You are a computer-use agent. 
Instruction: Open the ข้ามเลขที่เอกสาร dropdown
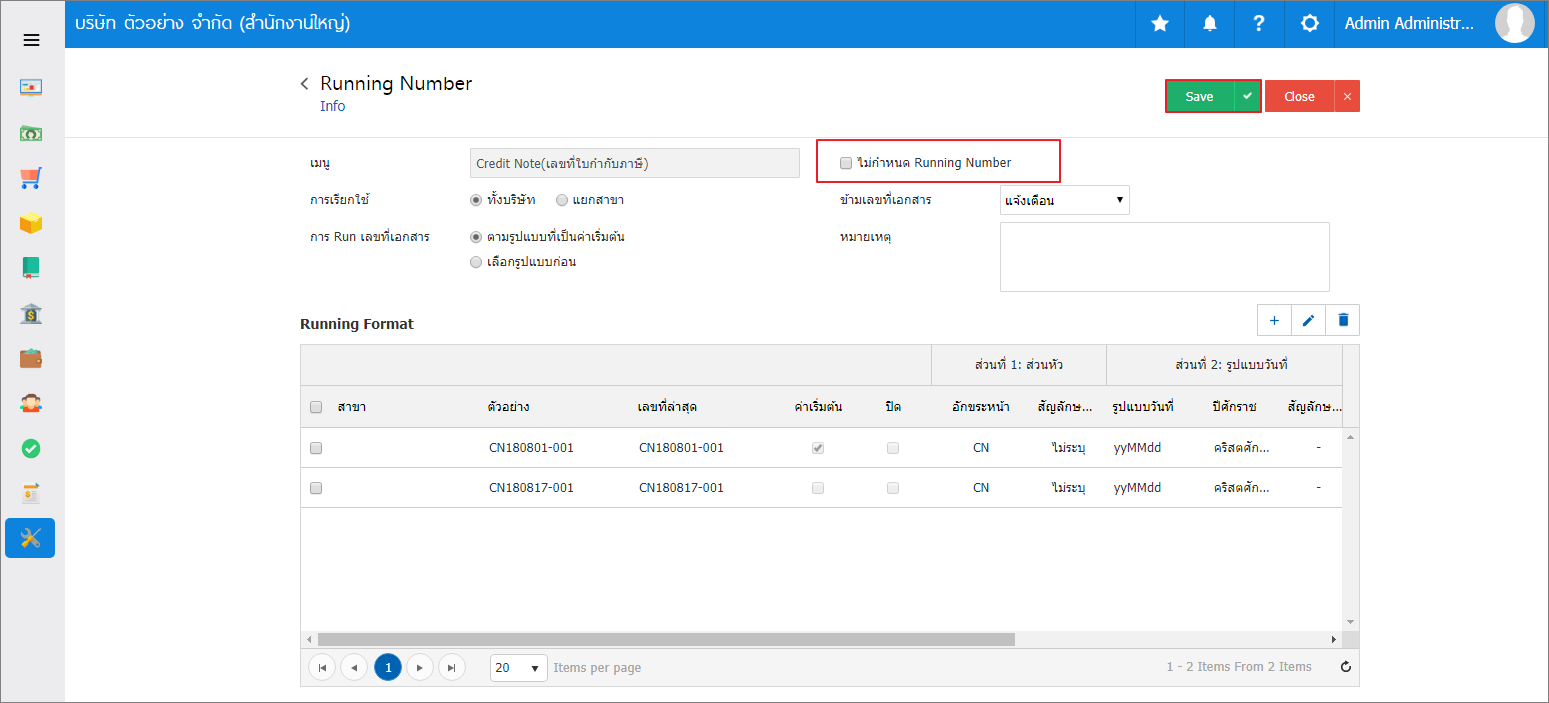pyautogui.click(x=1065, y=200)
